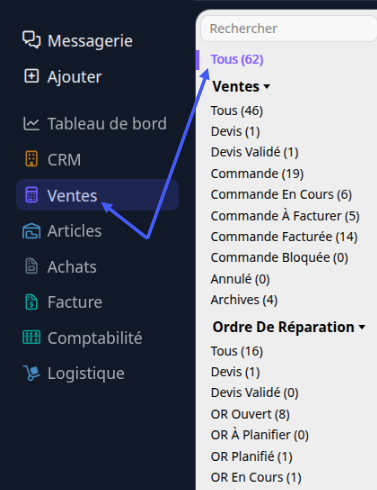Click the Tableau de bord chart icon

point(31,124)
